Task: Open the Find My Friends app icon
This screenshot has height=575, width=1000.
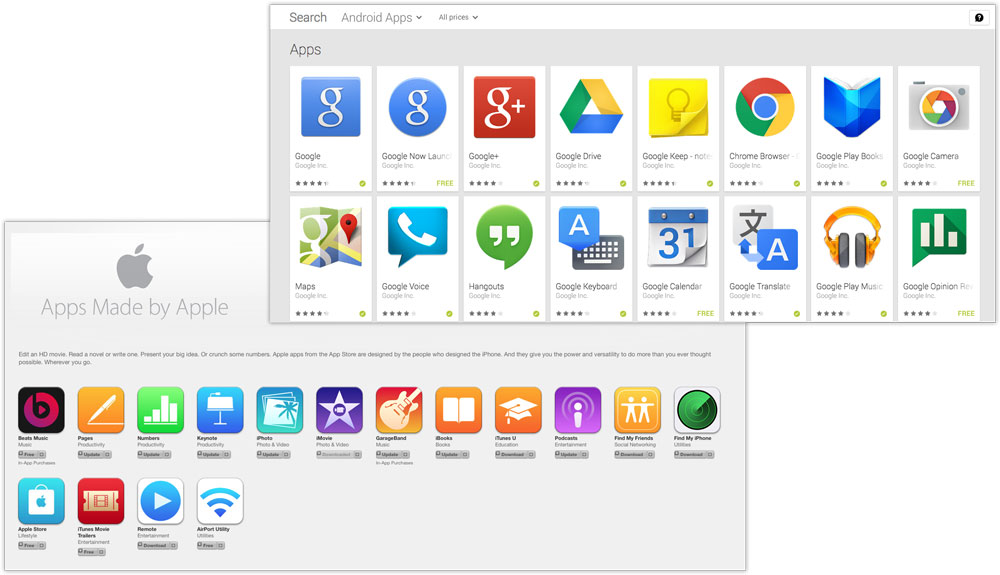Action: (x=638, y=410)
